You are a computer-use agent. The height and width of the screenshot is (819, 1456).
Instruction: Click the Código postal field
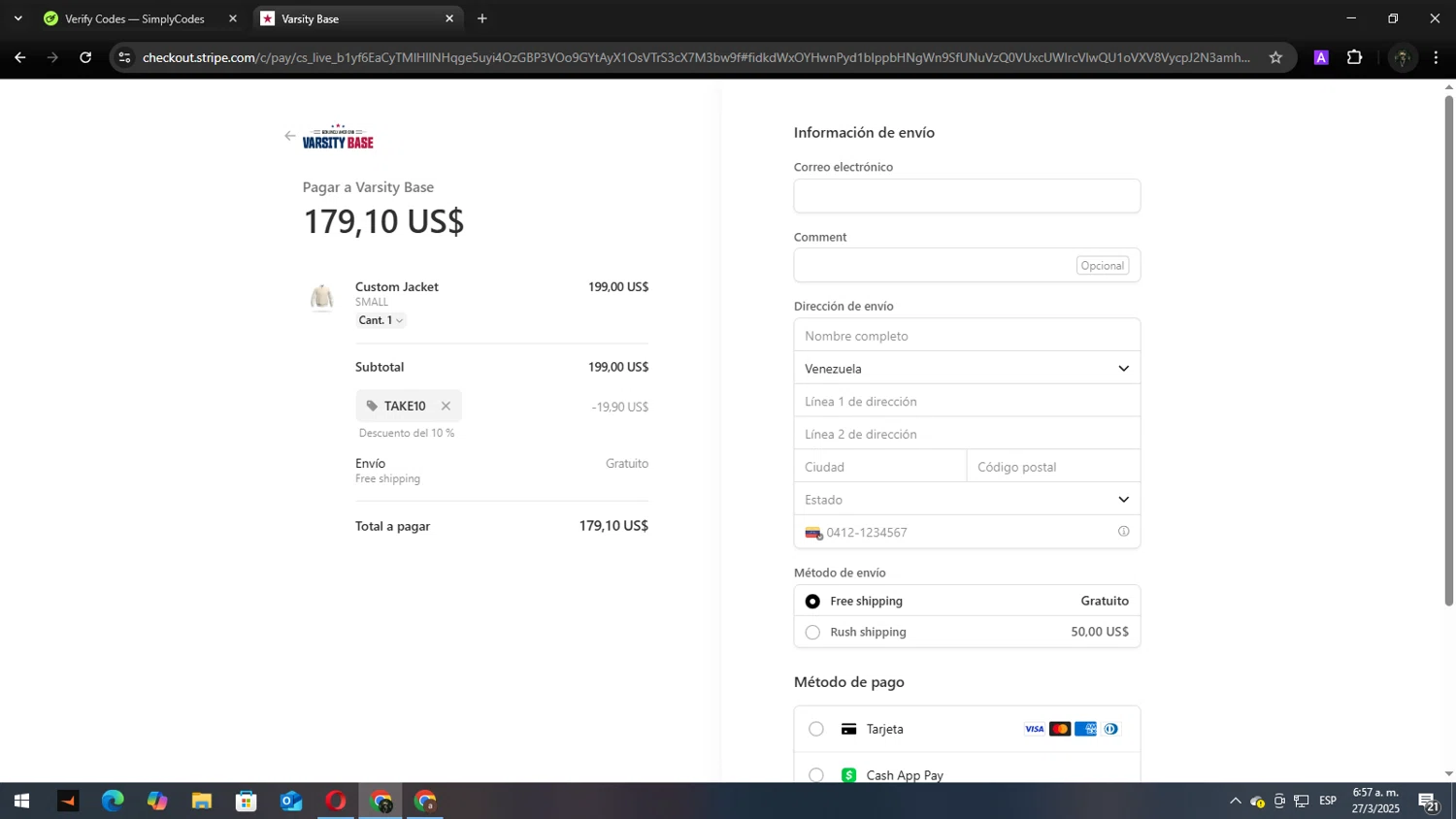pyautogui.click(x=1054, y=467)
